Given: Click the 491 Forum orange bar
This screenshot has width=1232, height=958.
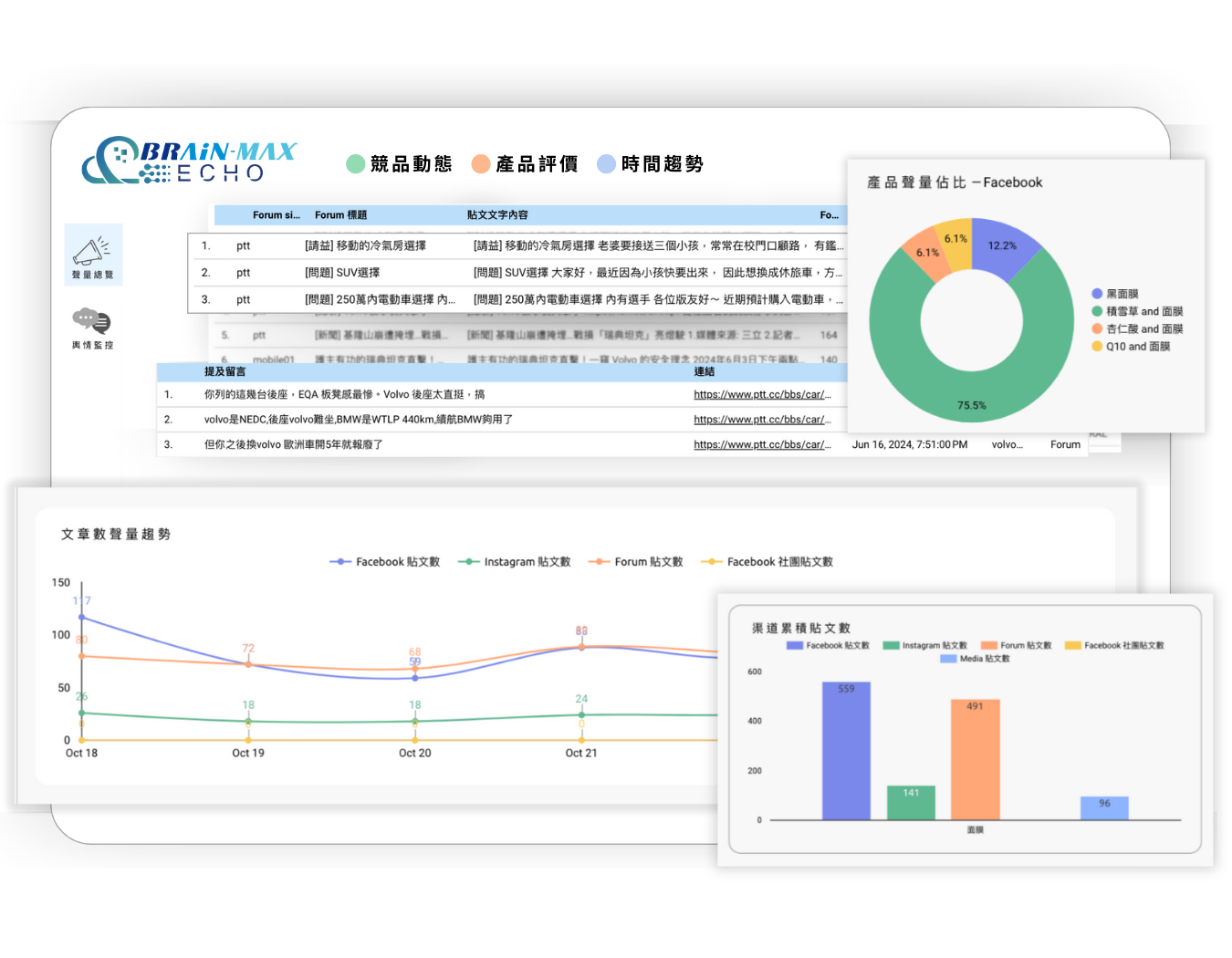Looking at the screenshot, I should (x=975, y=762).
